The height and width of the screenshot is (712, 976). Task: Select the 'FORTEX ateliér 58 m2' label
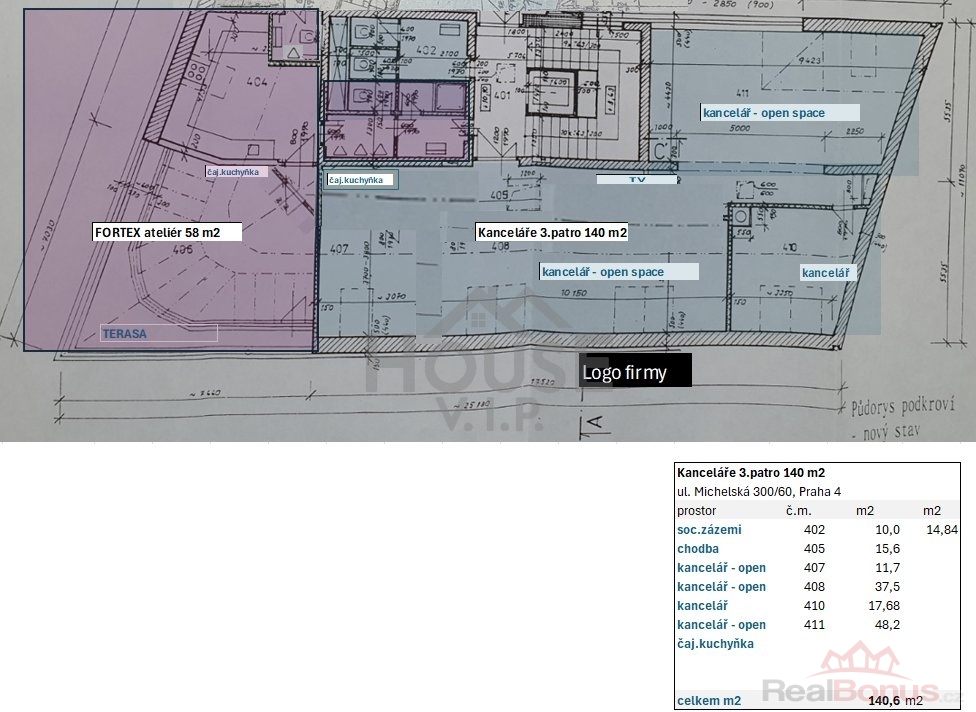tap(156, 232)
